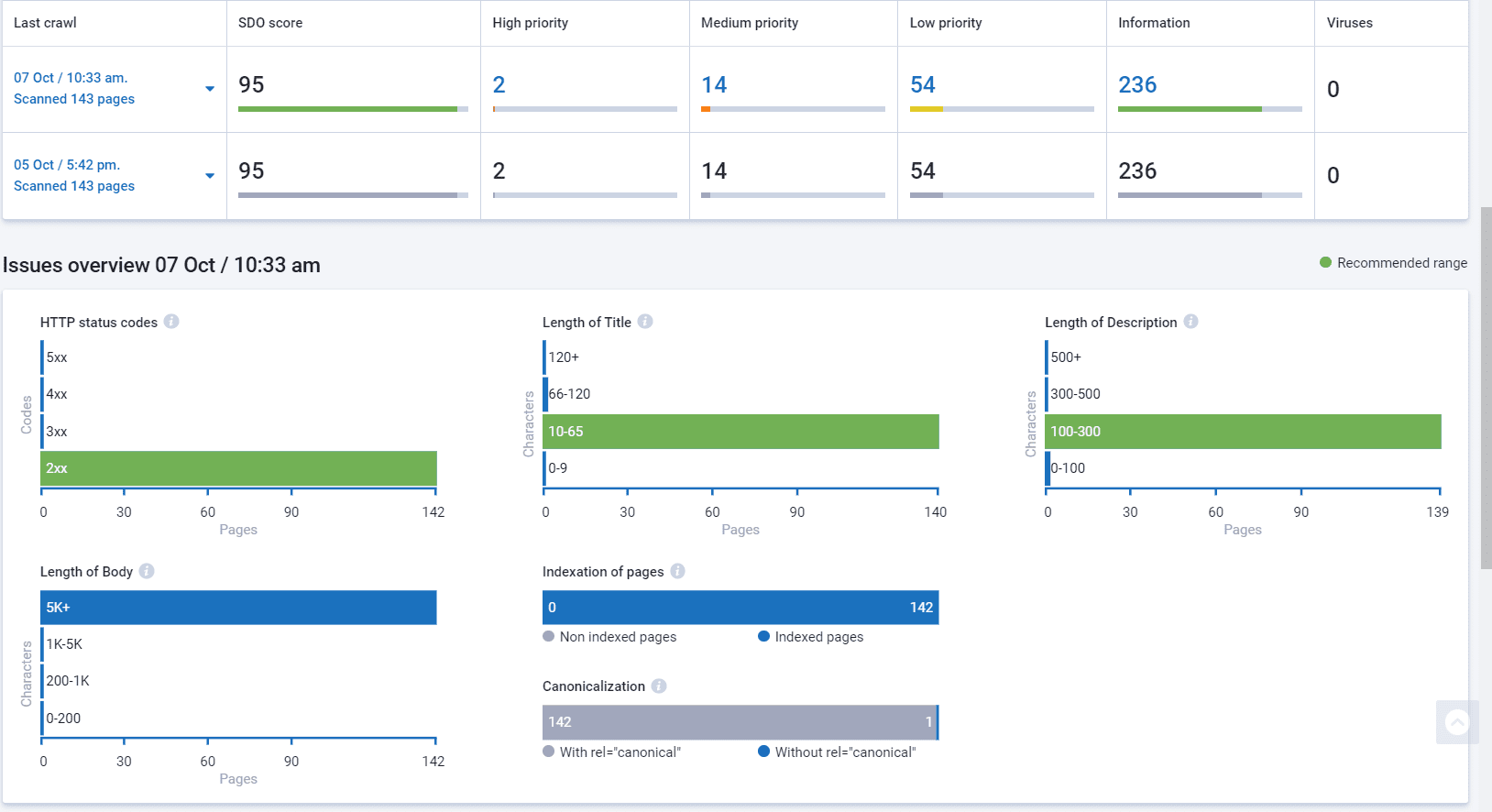Open info icon next to HTTP status codes
This screenshot has height=812, width=1492.
pyautogui.click(x=171, y=322)
